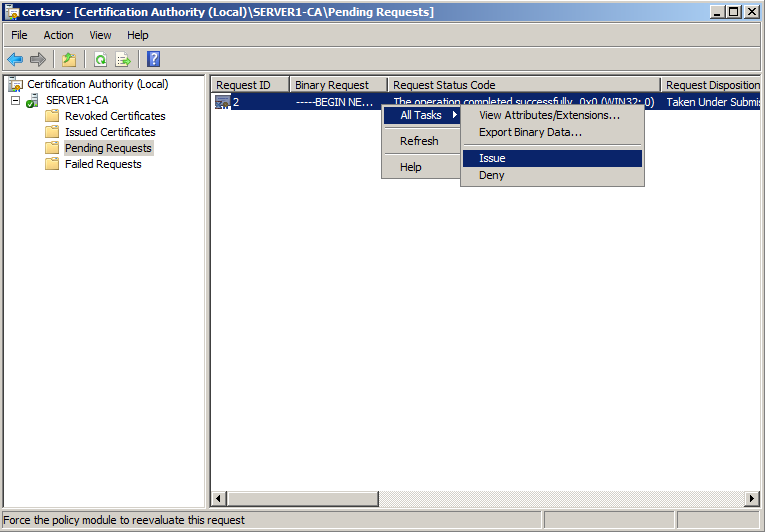Click the Forward arrow toolbar icon
Viewport: 765px width, 532px height.
[38, 59]
